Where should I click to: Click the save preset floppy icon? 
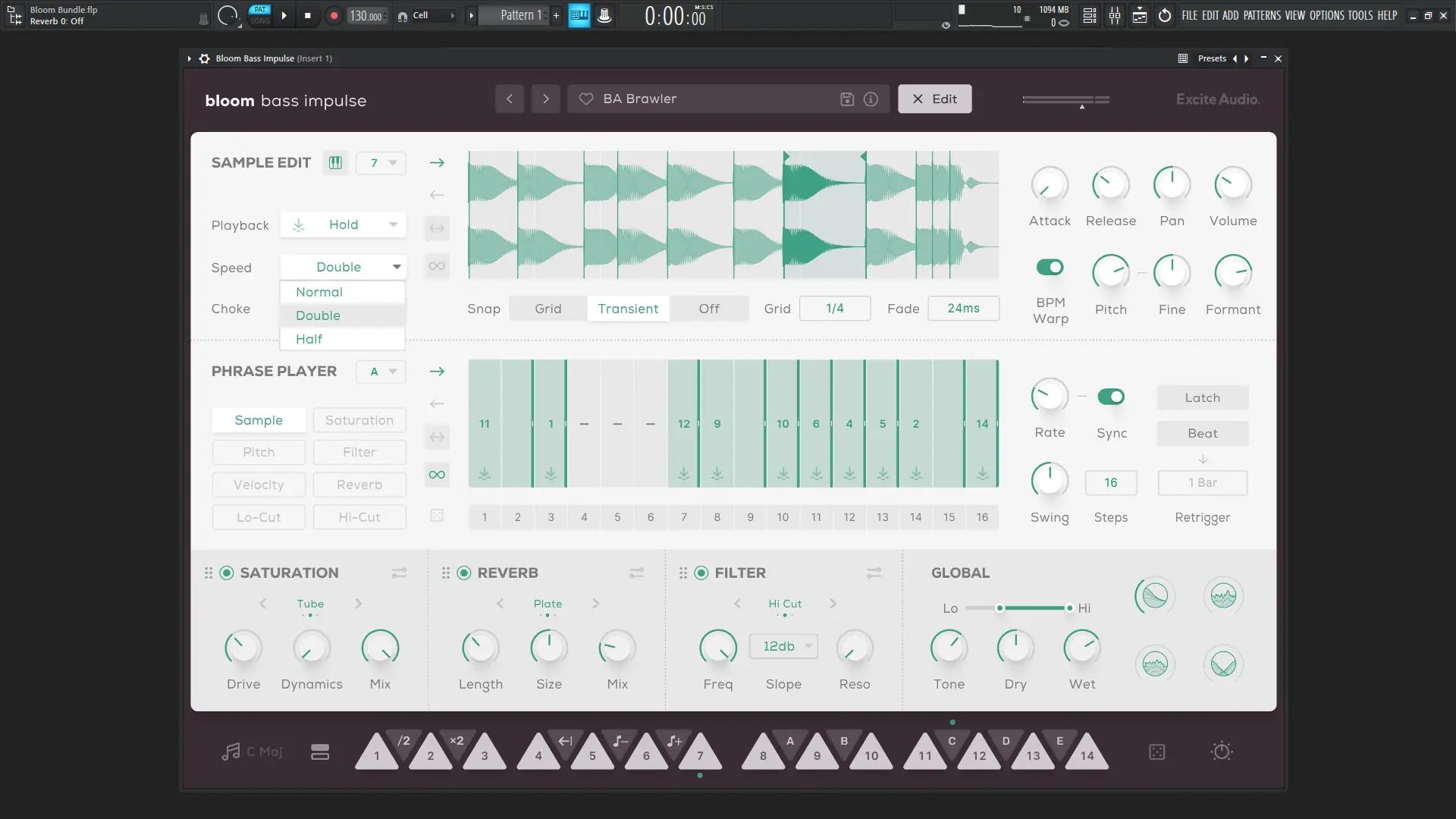(x=847, y=99)
